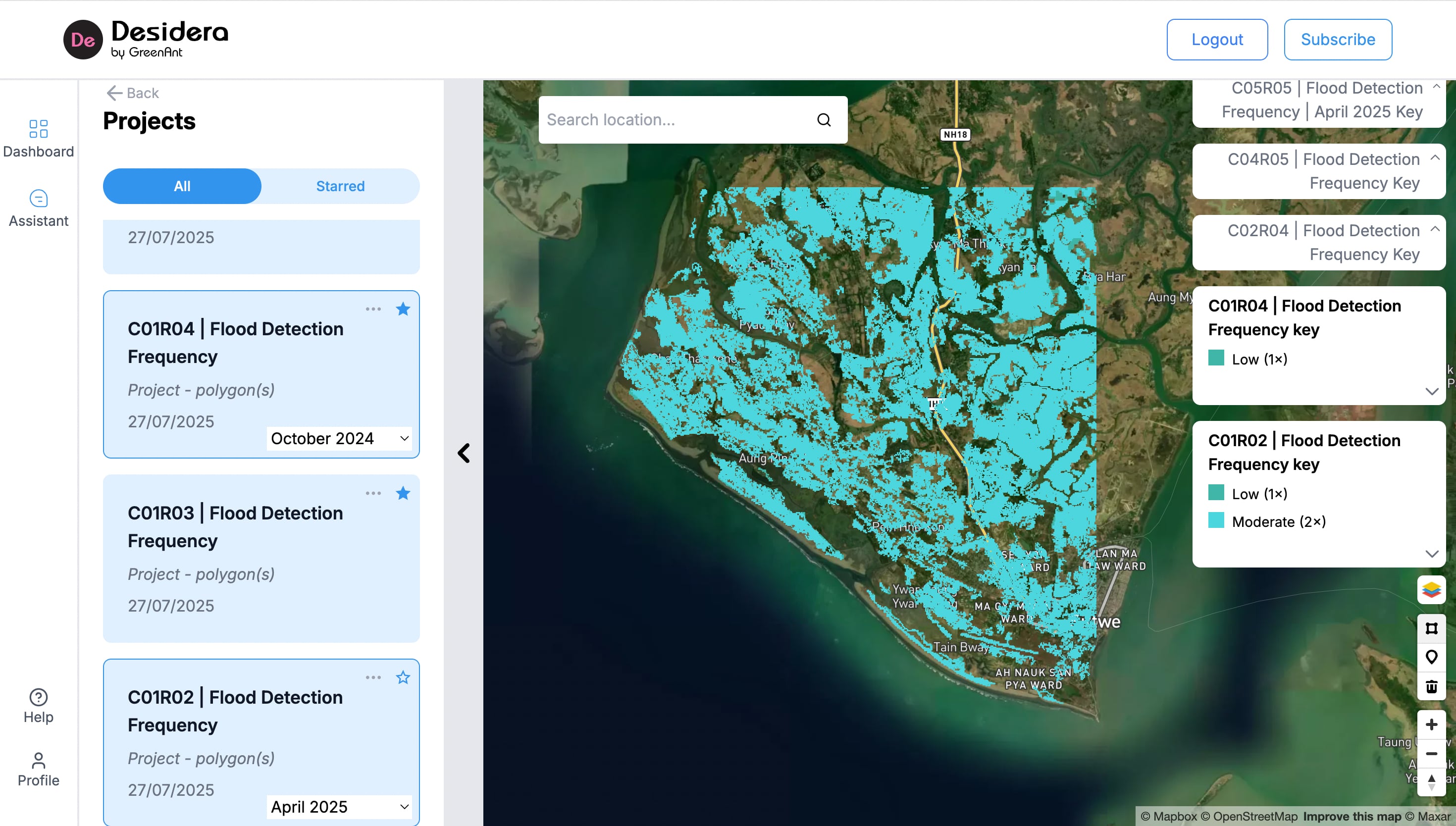Star the C01R02 Flood Detection Frequency project
The width and height of the screenshot is (1456, 826).
point(403,677)
